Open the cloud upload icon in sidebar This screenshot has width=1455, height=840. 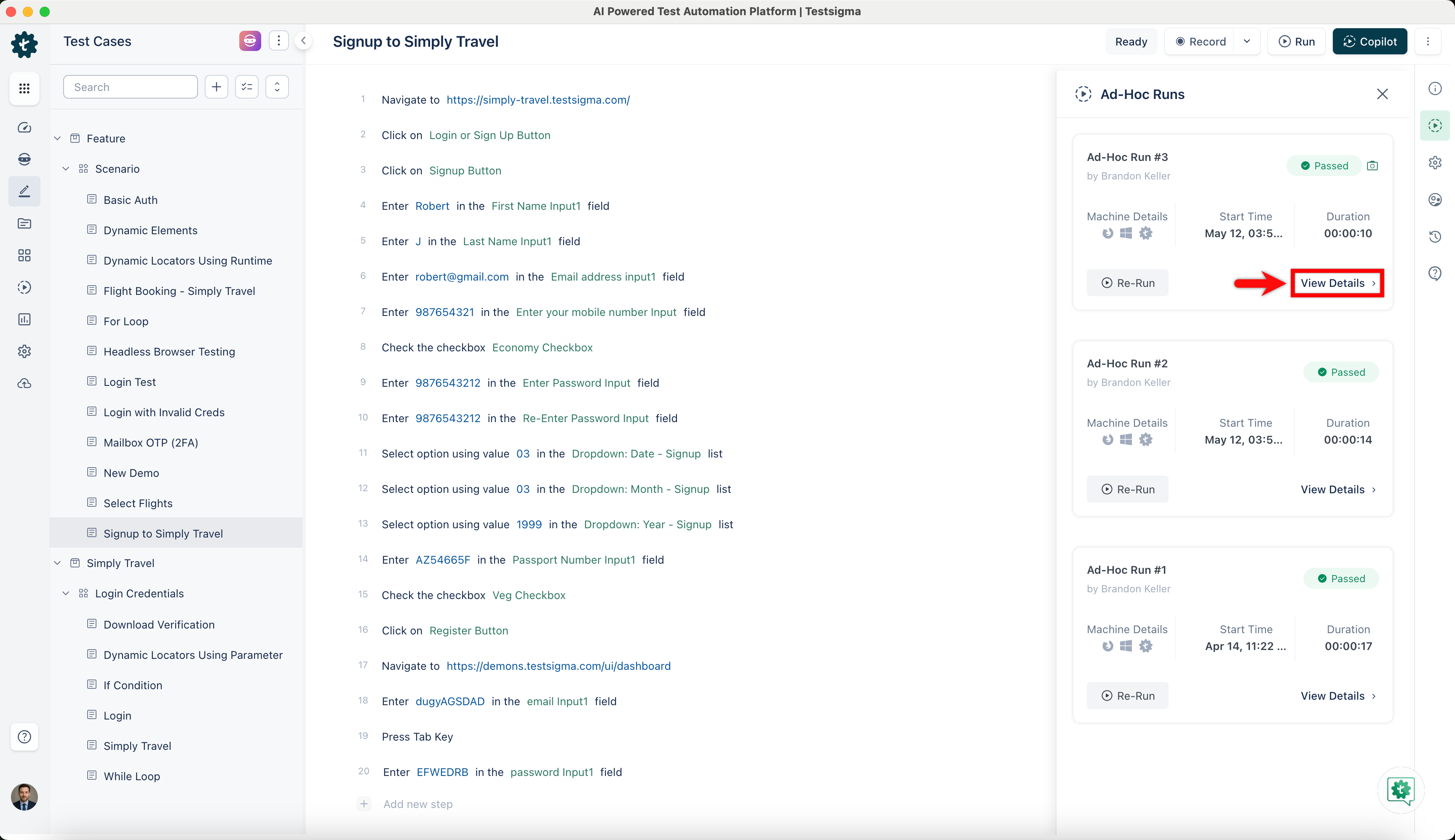click(x=24, y=383)
